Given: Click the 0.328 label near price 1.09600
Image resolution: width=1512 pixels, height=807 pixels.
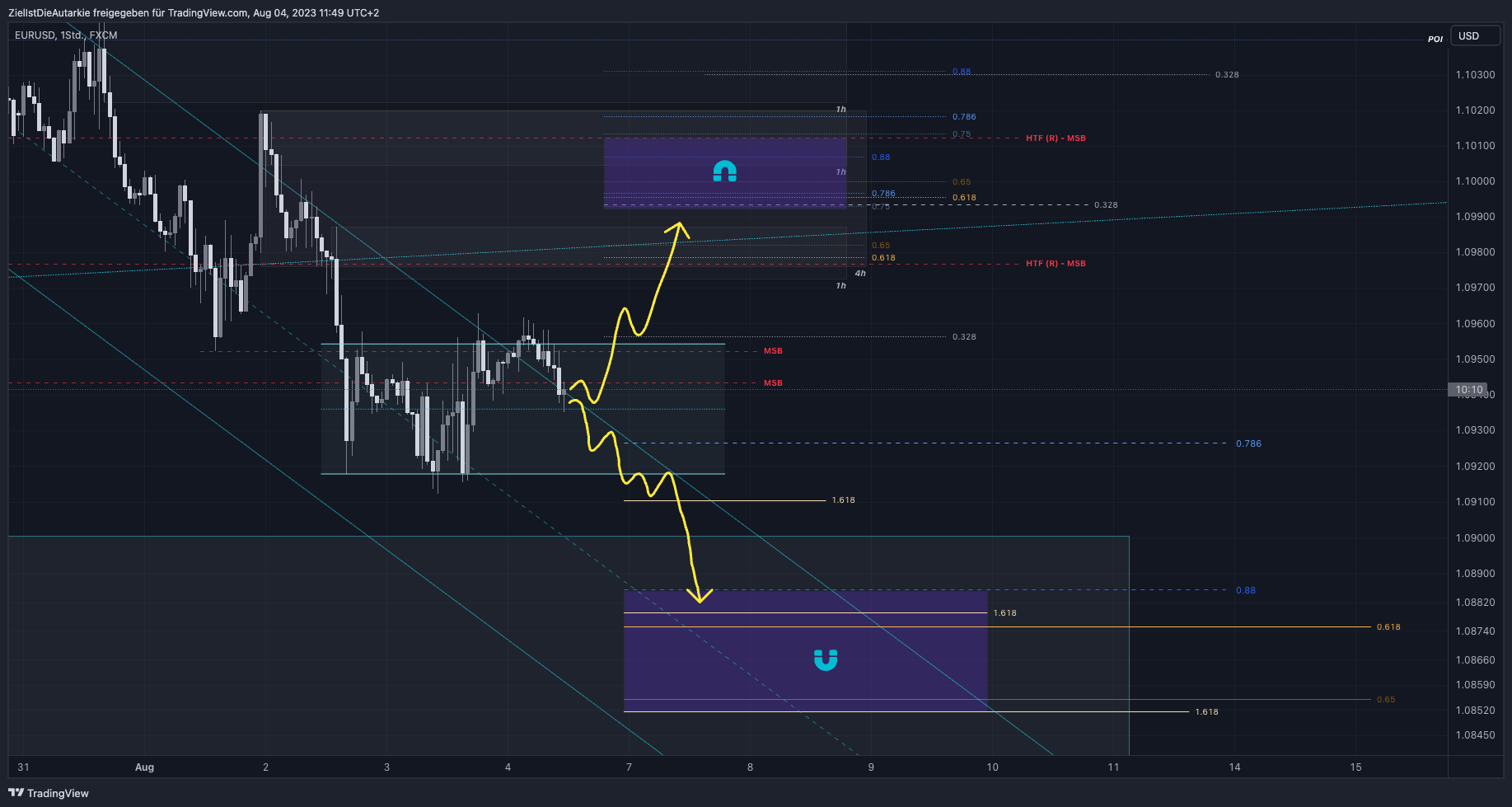Looking at the screenshot, I should tap(964, 337).
